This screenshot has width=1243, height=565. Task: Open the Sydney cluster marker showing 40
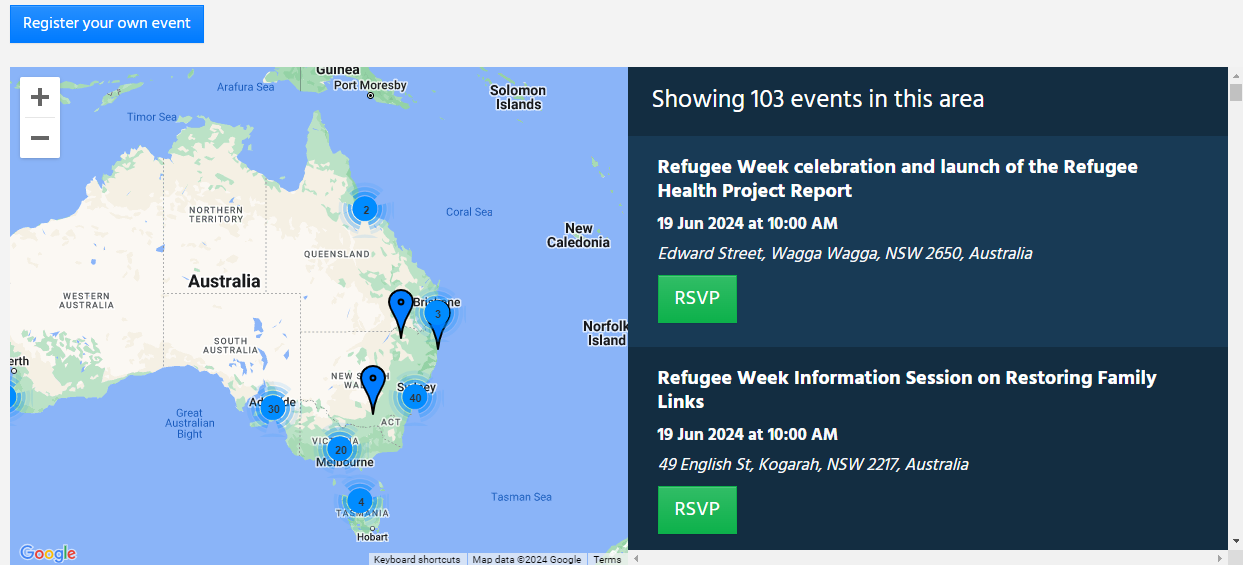pos(416,397)
